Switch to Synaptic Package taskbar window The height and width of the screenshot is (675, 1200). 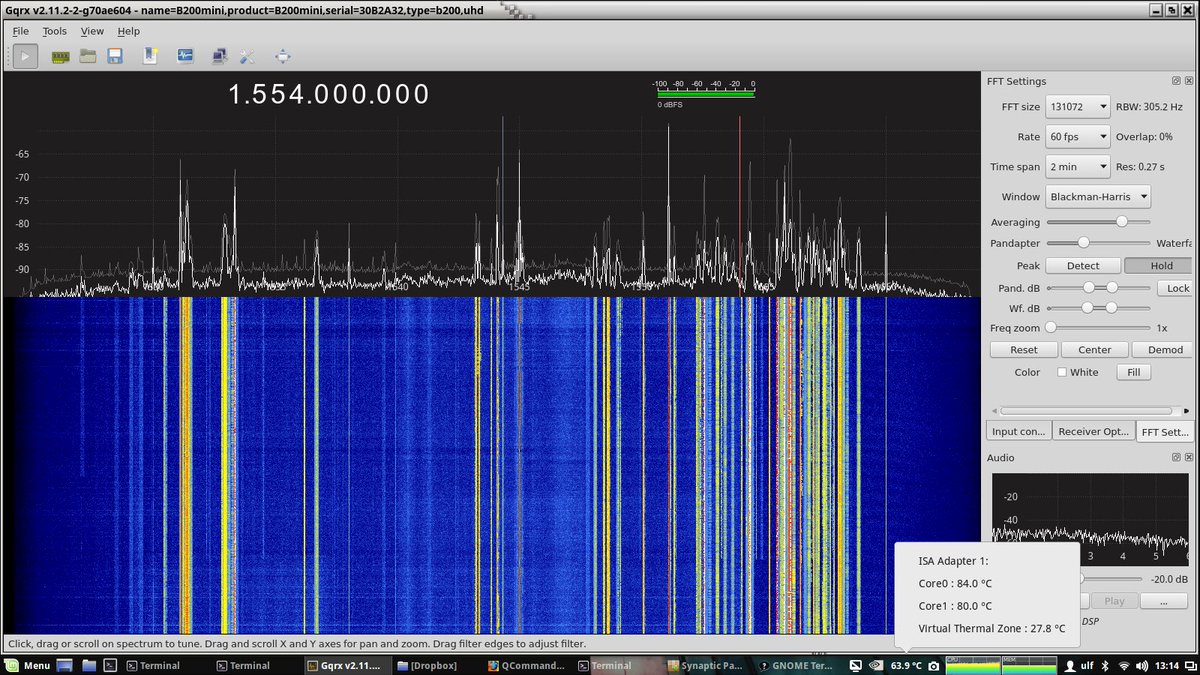coord(707,665)
